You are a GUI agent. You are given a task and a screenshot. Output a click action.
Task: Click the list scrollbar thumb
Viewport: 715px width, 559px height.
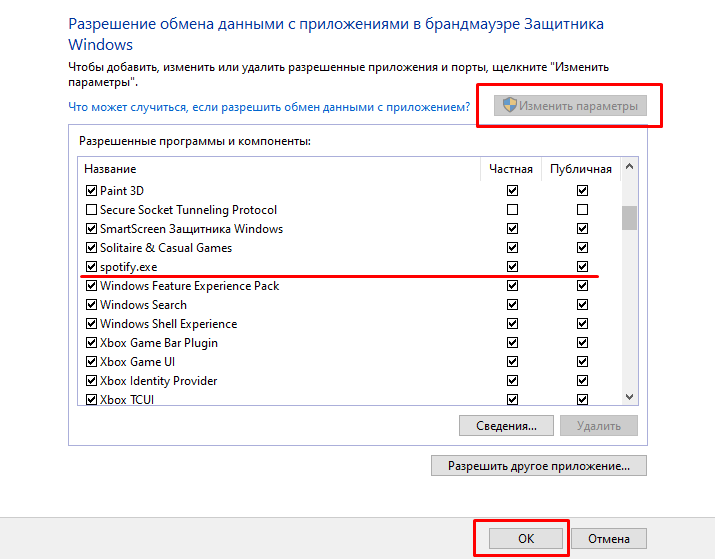point(629,217)
